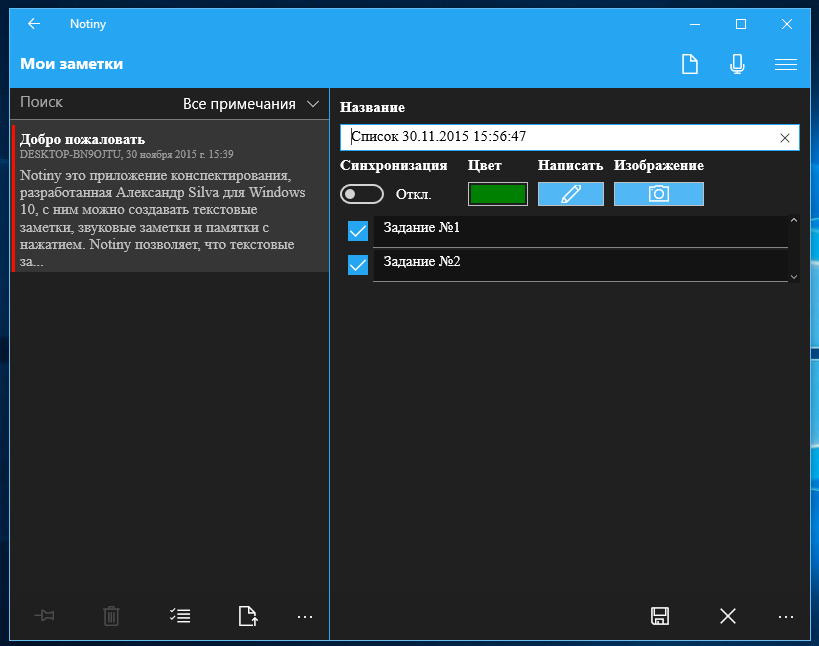Open more options in the editor bar
Image resolution: width=819 pixels, height=646 pixels.
click(786, 617)
